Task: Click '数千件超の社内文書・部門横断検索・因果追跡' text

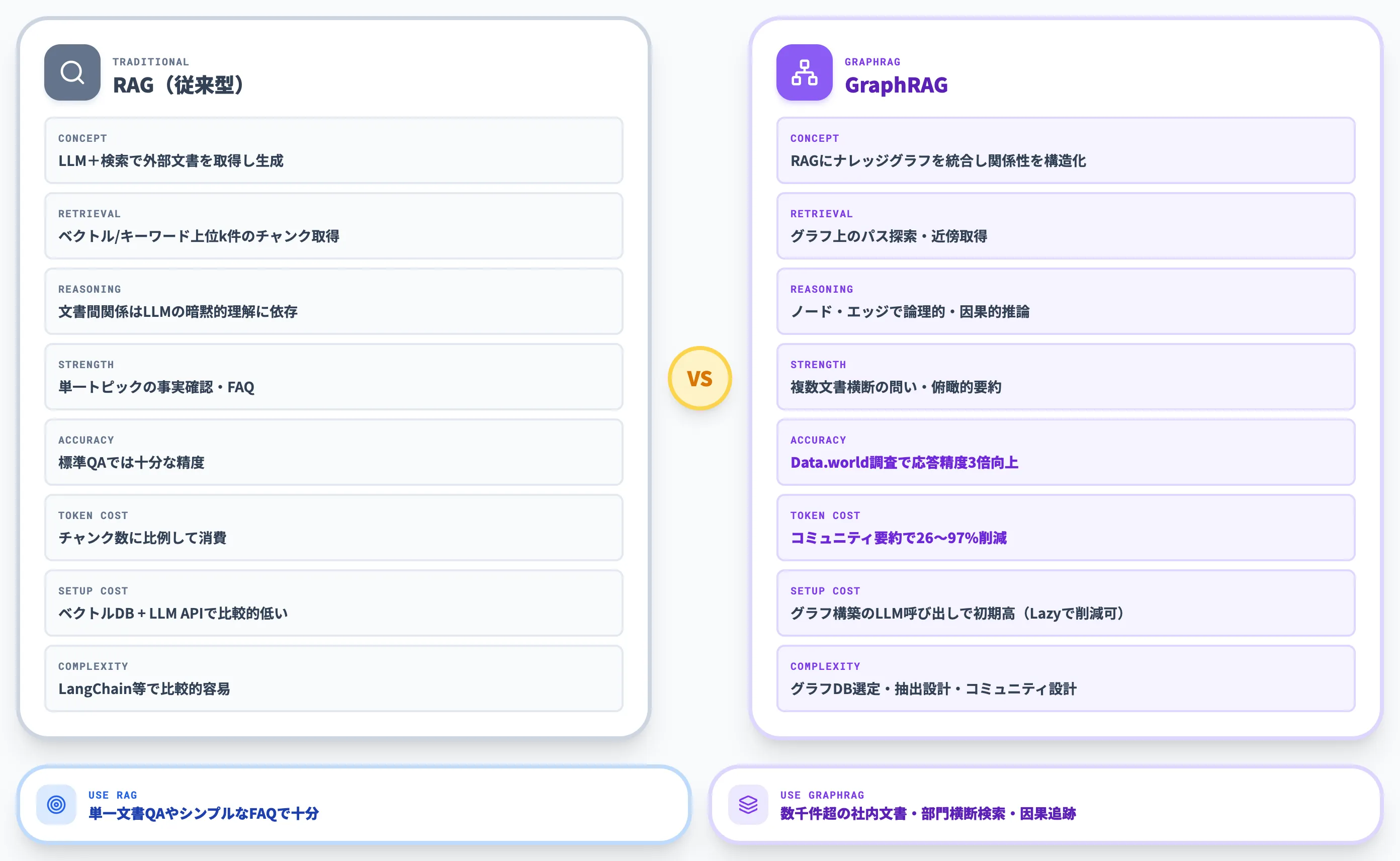Action: click(x=928, y=813)
